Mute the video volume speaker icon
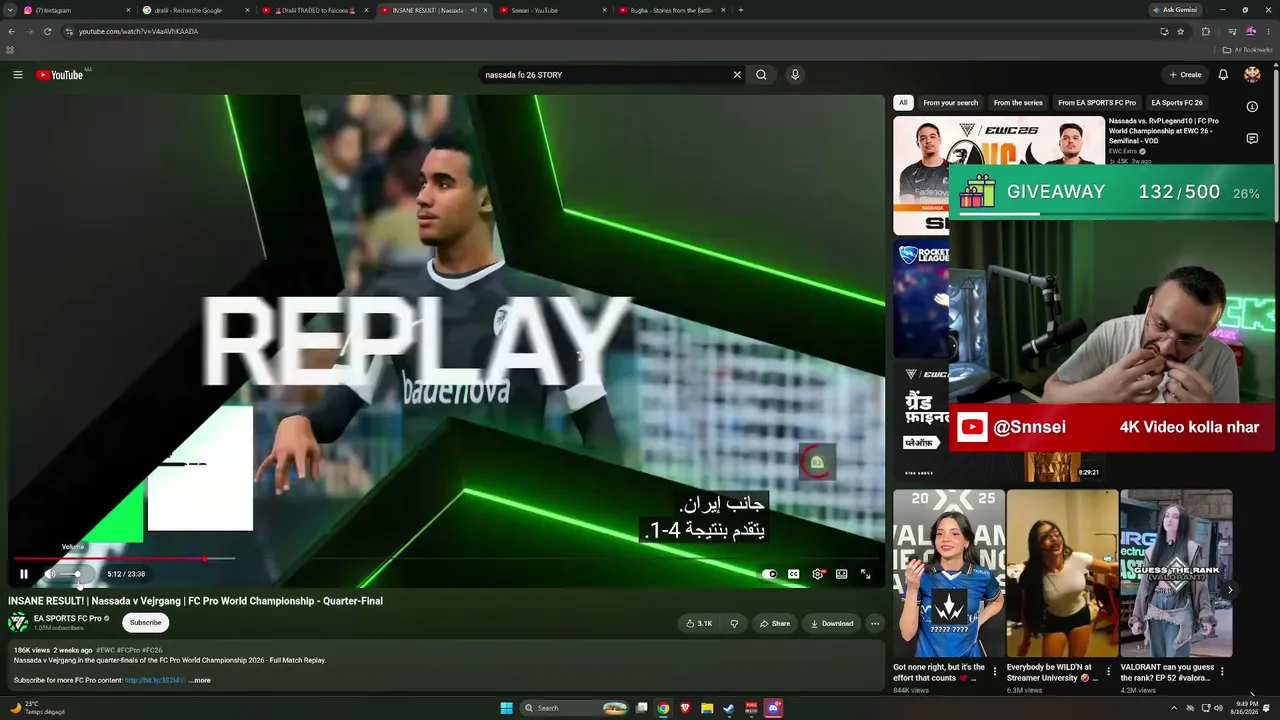This screenshot has width=1280, height=720. click(50, 574)
